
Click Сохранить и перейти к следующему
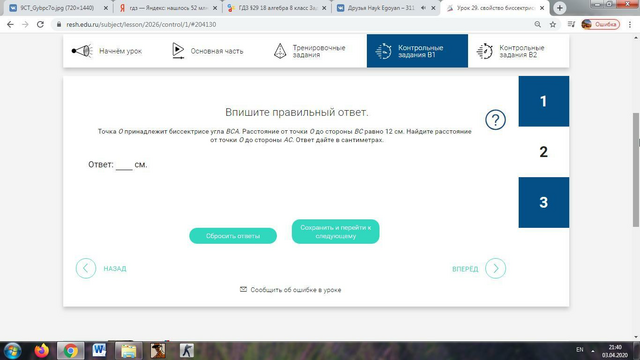[x=336, y=231]
